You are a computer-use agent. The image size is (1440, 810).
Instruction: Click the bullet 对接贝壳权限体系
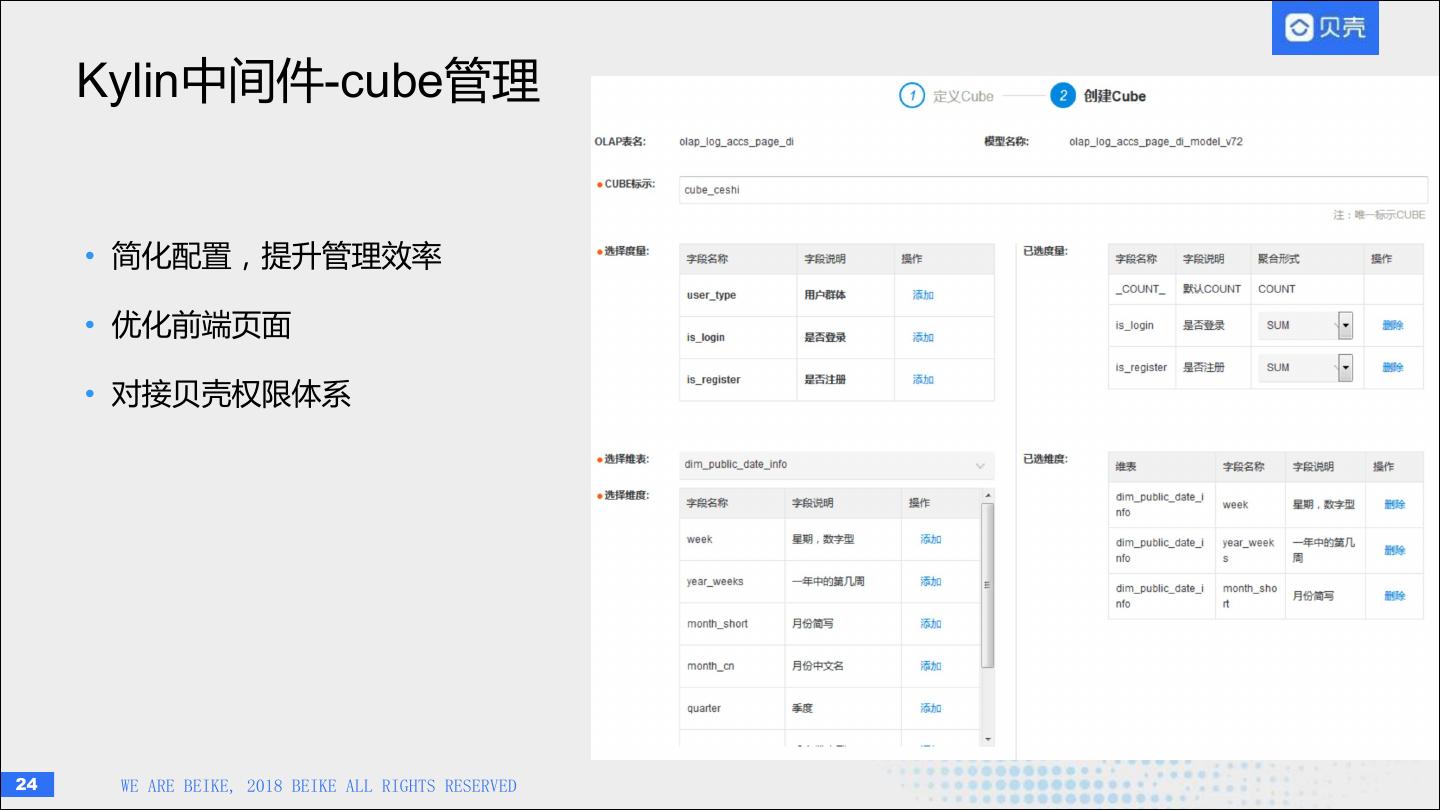pyautogui.click(x=231, y=394)
